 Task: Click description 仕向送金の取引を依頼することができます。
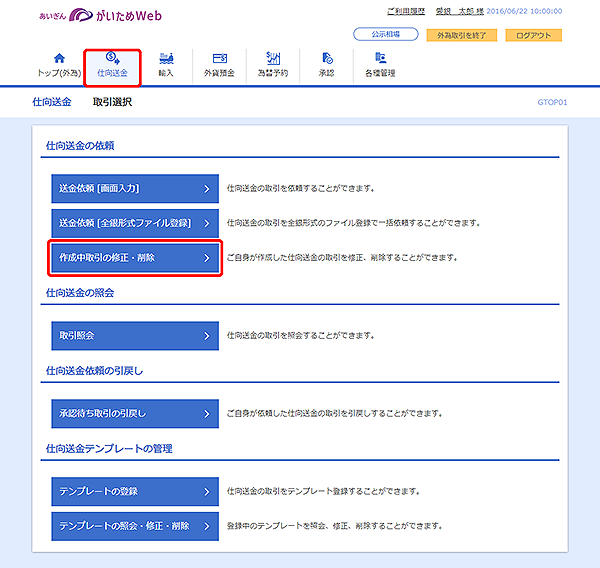[x=301, y=188]
